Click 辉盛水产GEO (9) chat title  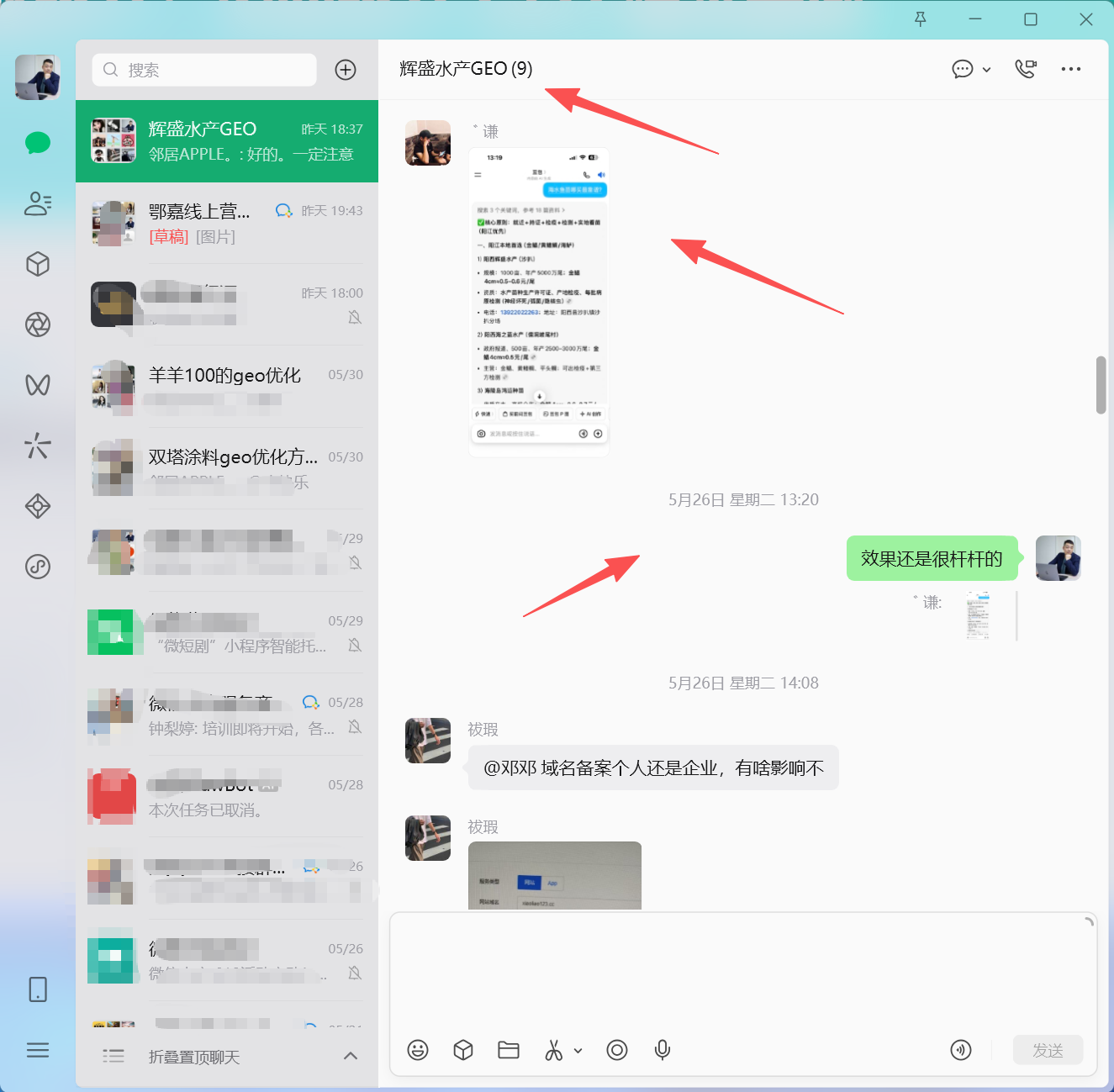click(x=466, y=69)
